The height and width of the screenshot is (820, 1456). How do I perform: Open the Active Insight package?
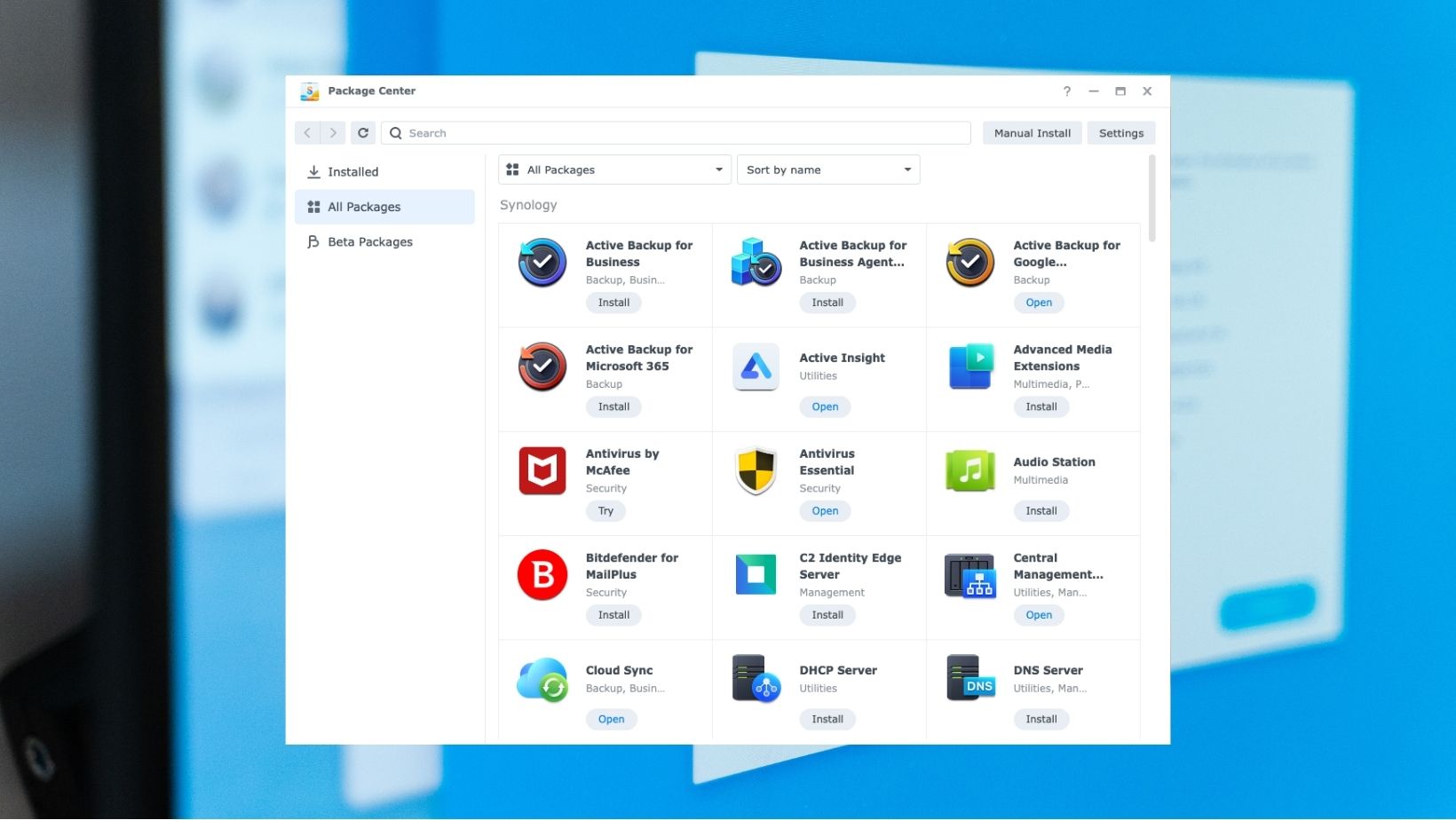(x=825, y=406)
